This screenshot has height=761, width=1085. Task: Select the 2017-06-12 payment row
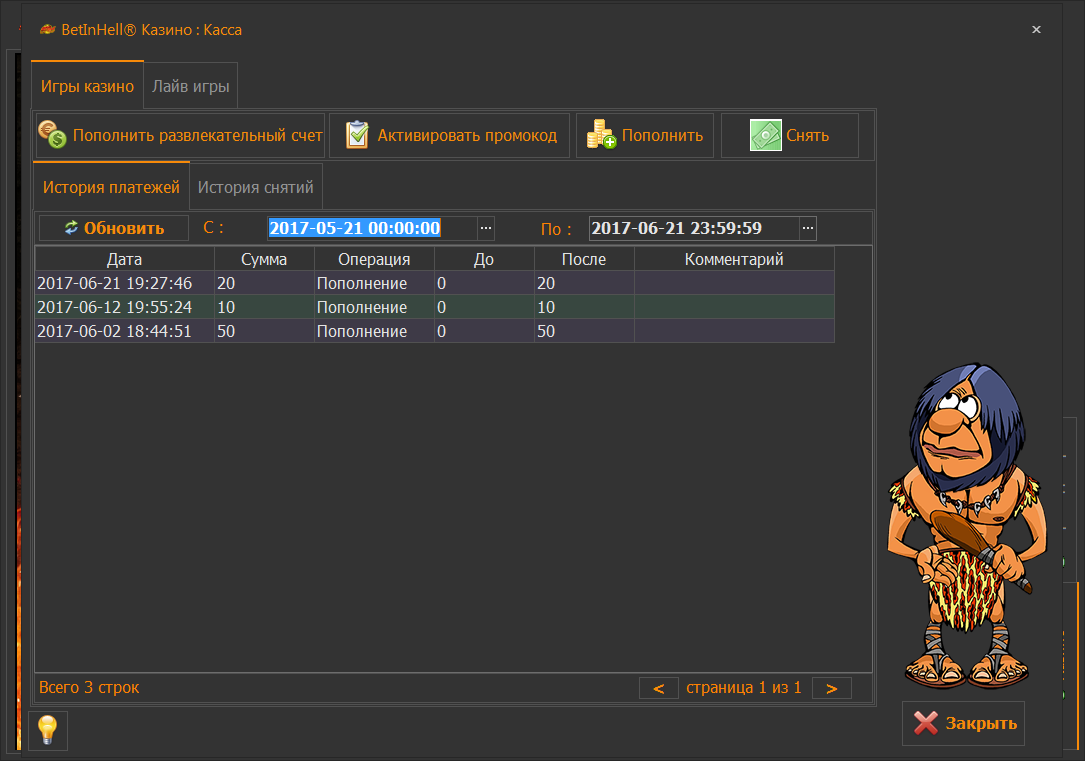pos(434,307)
